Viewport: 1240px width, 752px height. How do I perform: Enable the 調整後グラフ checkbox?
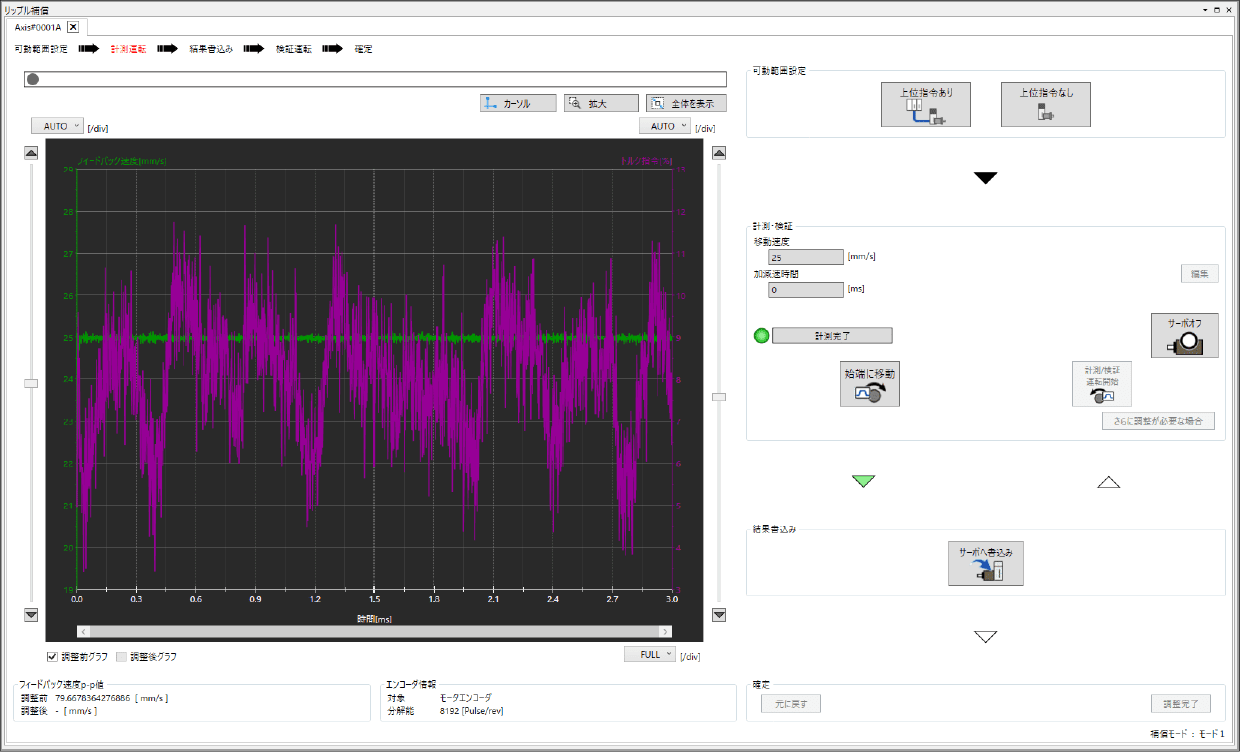tap(122, 657)
